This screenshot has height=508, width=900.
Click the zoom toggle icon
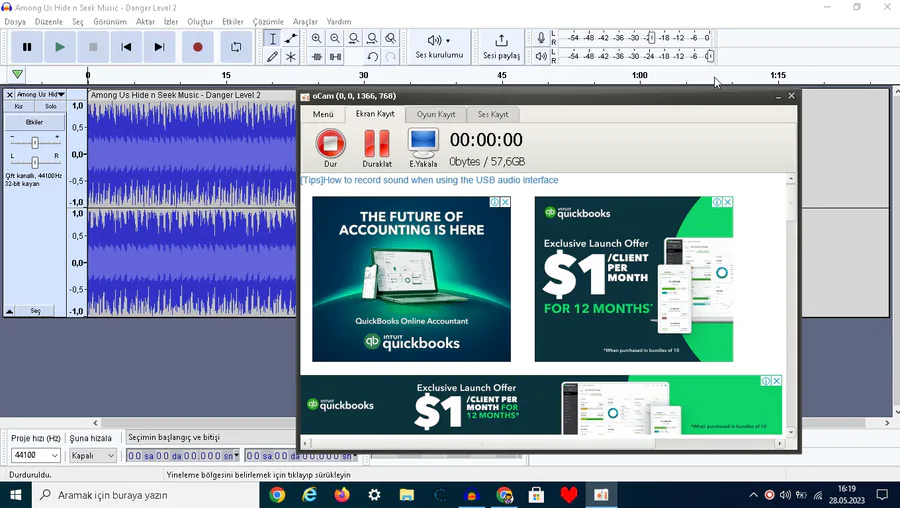point(391,38)
